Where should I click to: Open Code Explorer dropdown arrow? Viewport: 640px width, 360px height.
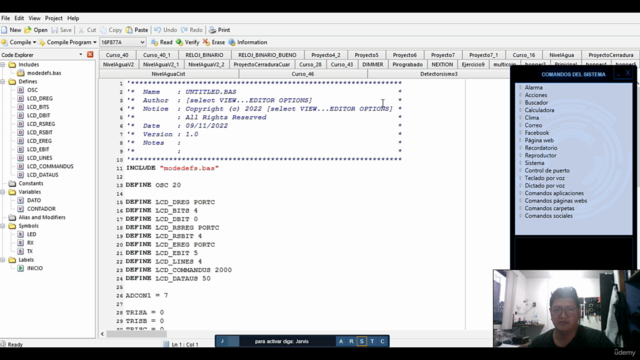click(x=80, y=54)
